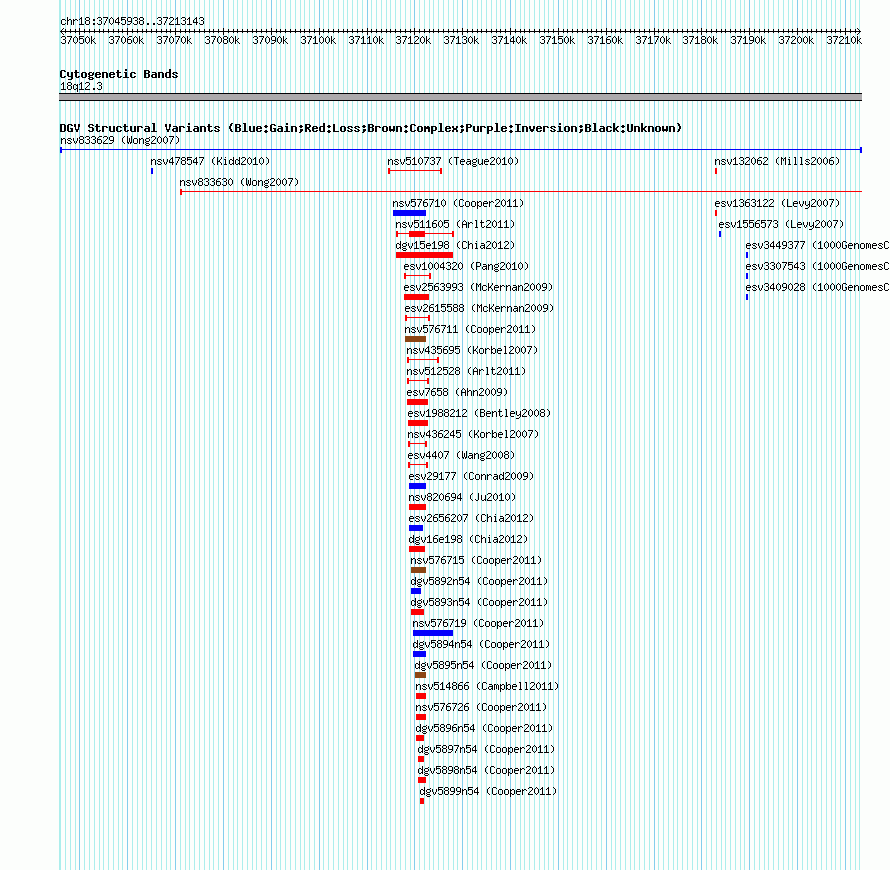Click esv2656207 (Chia2012) label
This screenshot has height=870, width=890.
(x=471, y=518)
